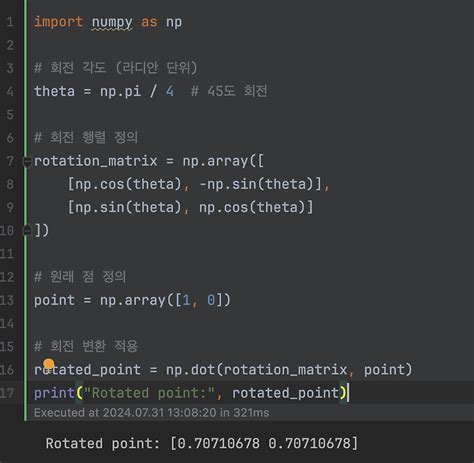The height and width of the screenshot is (463, 474).
Task: Click the orange intention bulb icon
Action: tap(49, 364)
